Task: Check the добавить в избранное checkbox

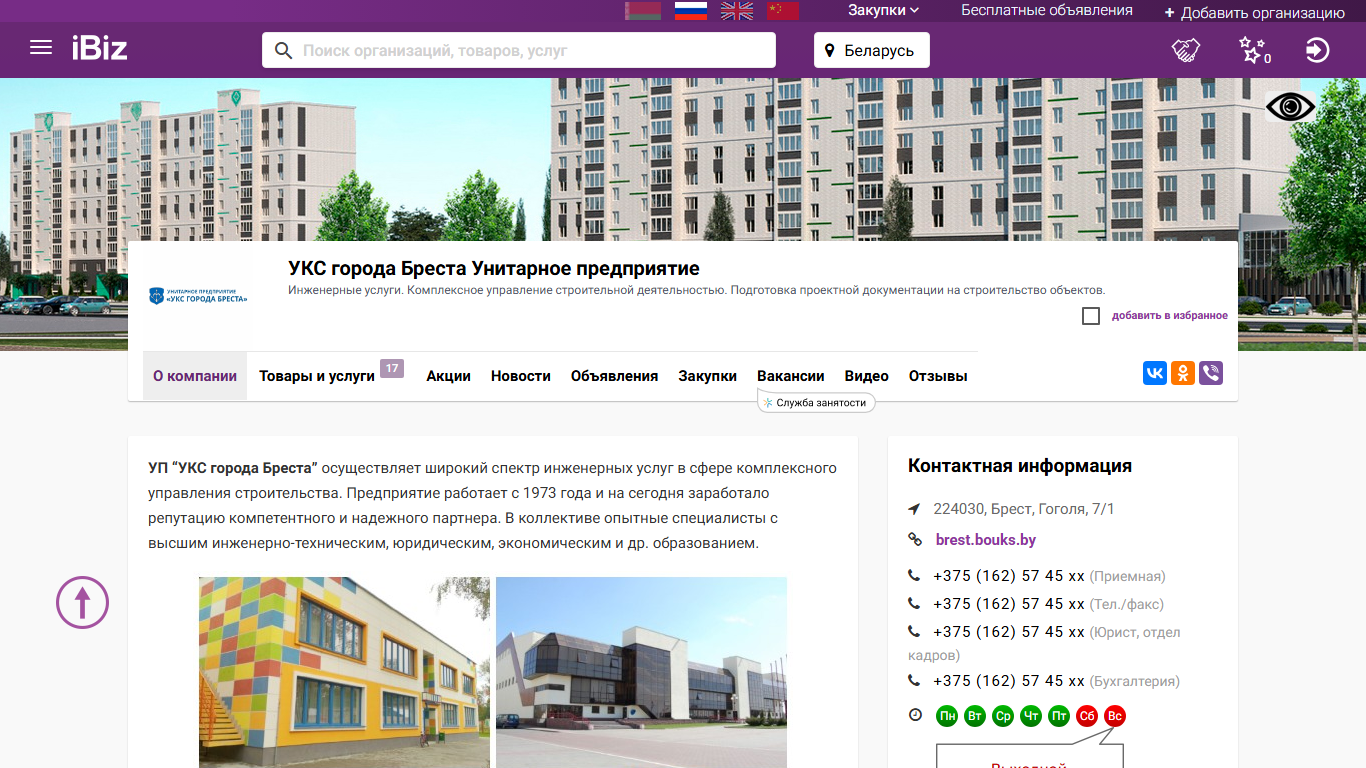Action: point(1091,316)
